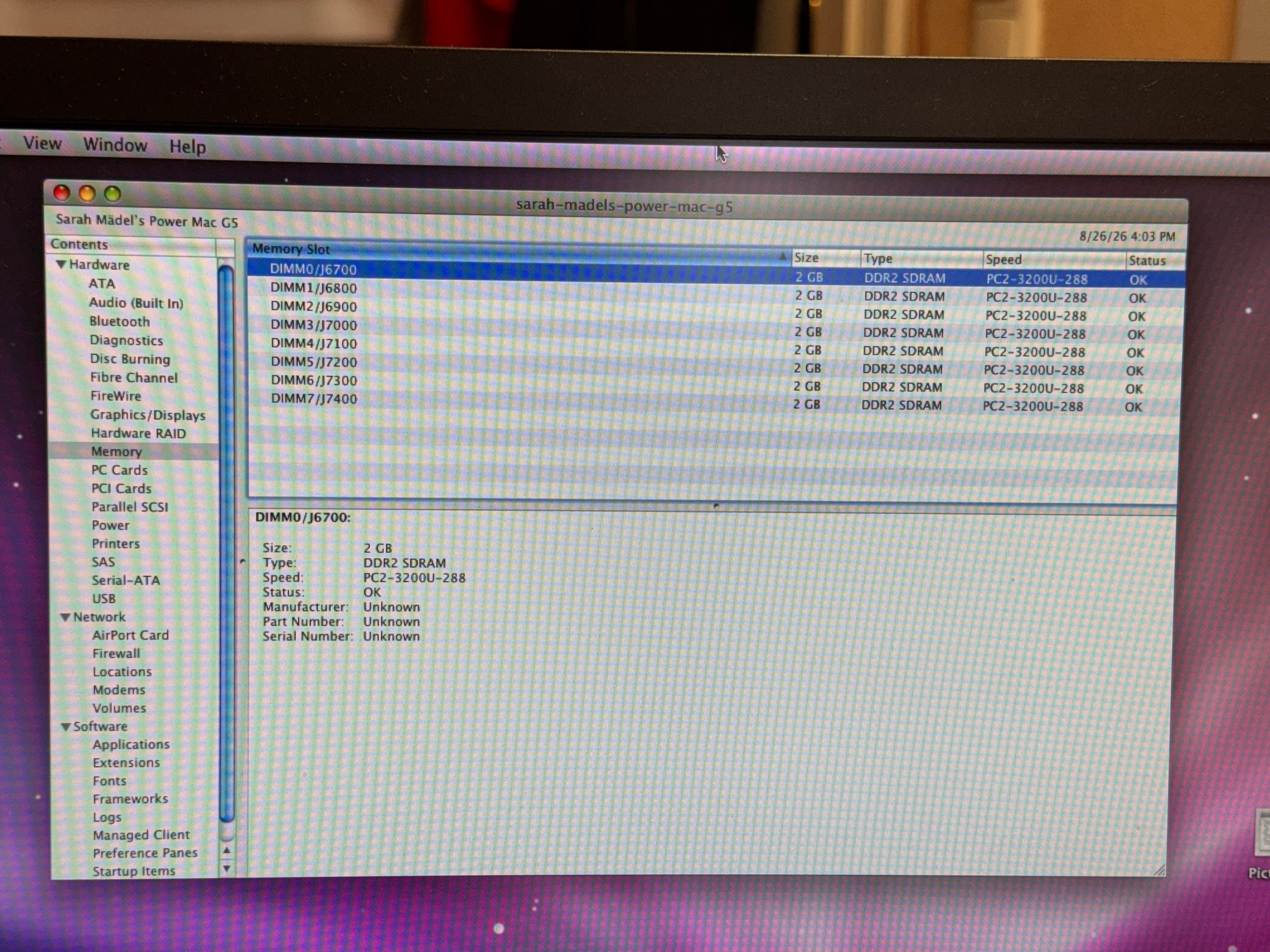Collapse the Network section triangle
This screenshot has height=952, width=1270.
click(x=65, y=617)
